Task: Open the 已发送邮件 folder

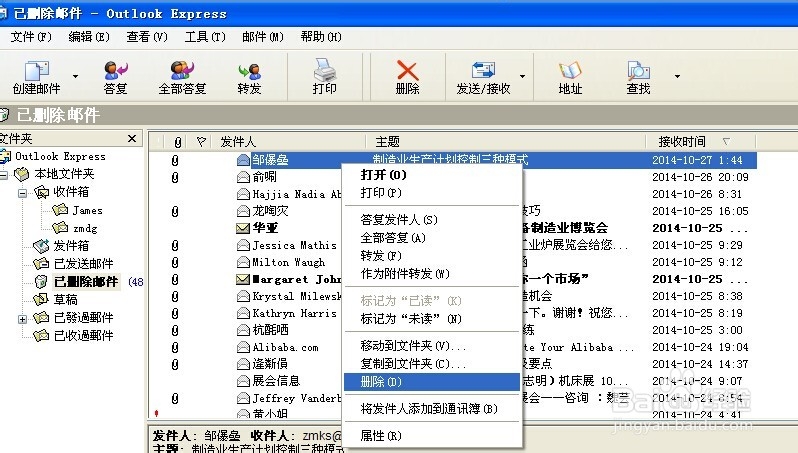Action: coord(83,264)
